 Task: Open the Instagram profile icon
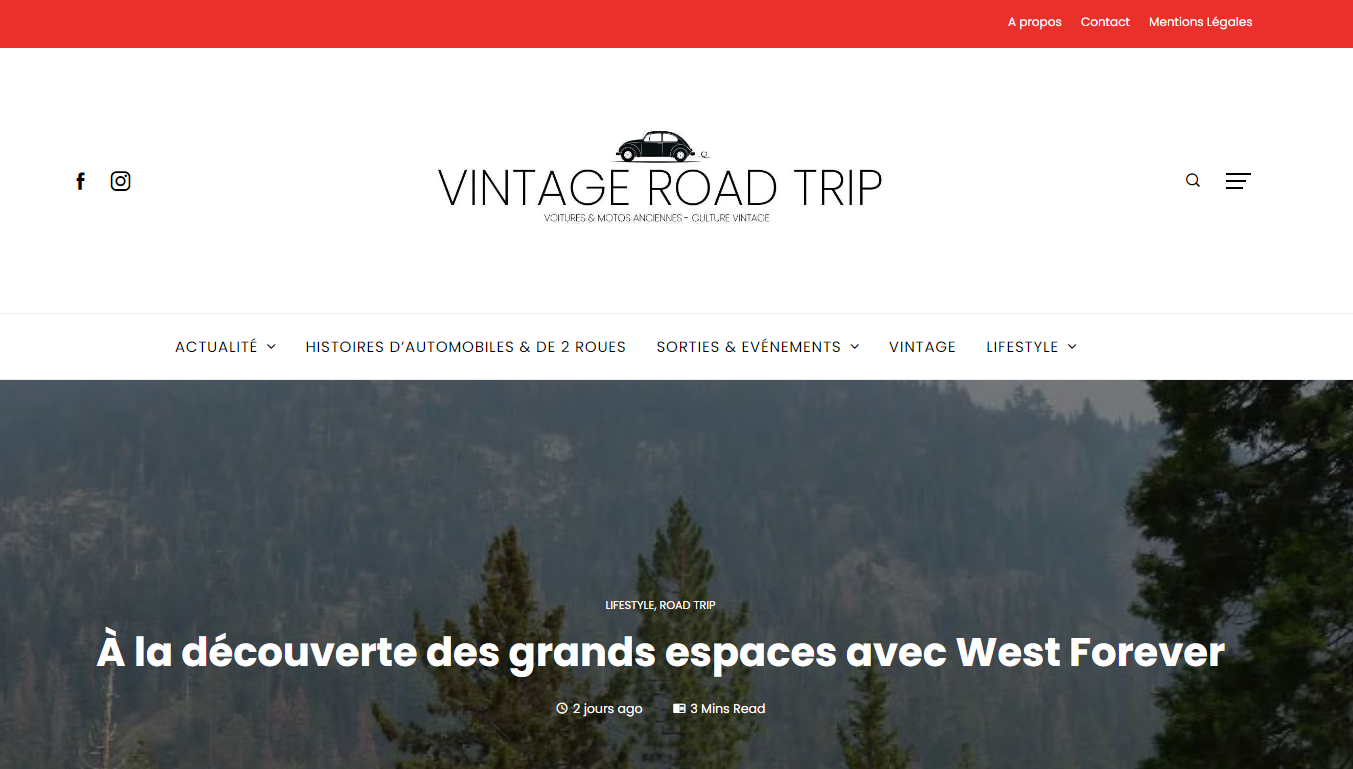coord(120,181)
